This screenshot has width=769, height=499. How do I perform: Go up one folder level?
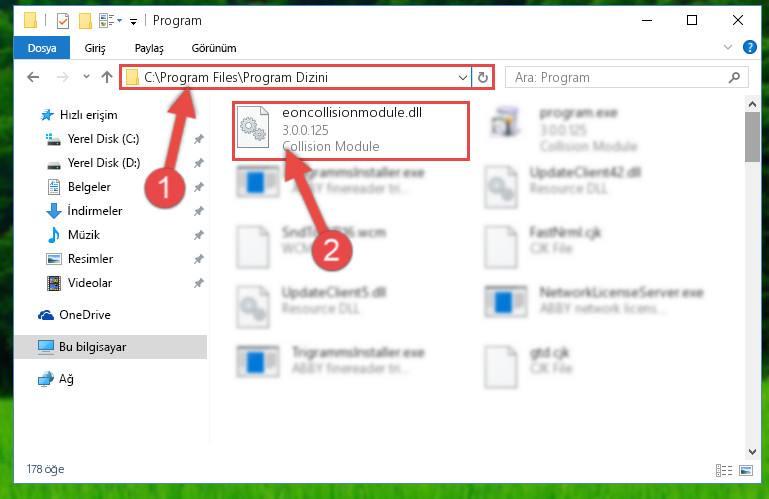click(x=106, y=77)
